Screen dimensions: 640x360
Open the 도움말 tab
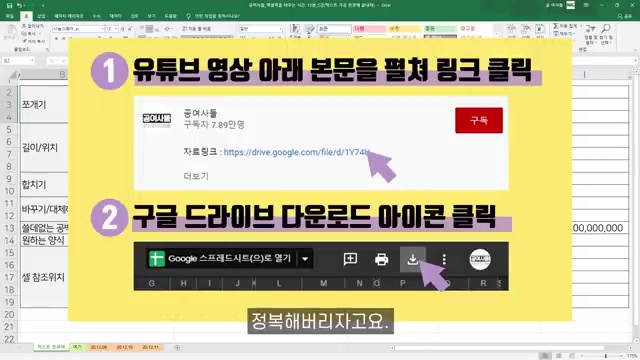(x=171, y=16)
